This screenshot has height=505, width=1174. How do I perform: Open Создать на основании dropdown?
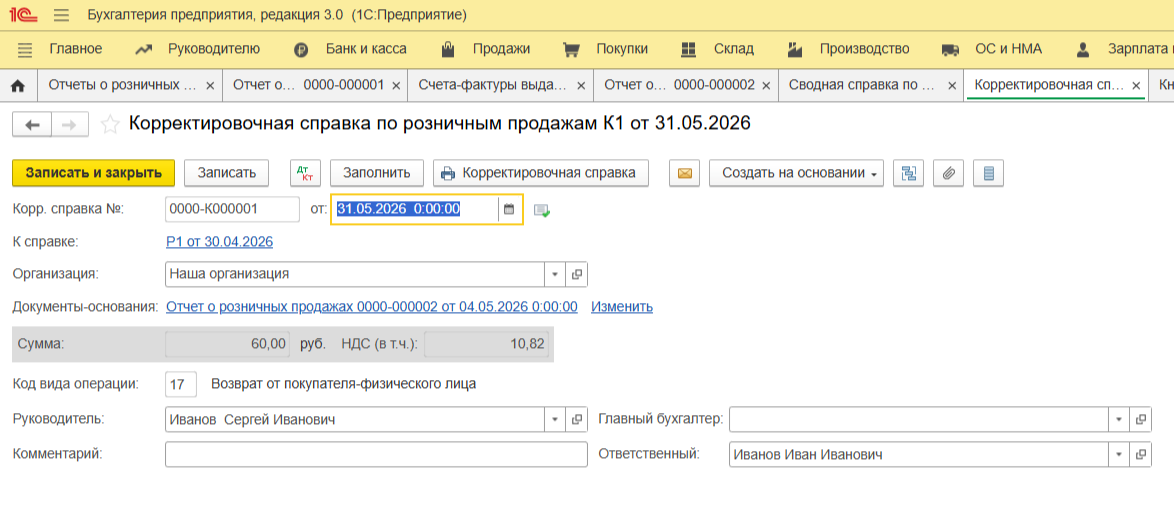click(x=796, y=173)
